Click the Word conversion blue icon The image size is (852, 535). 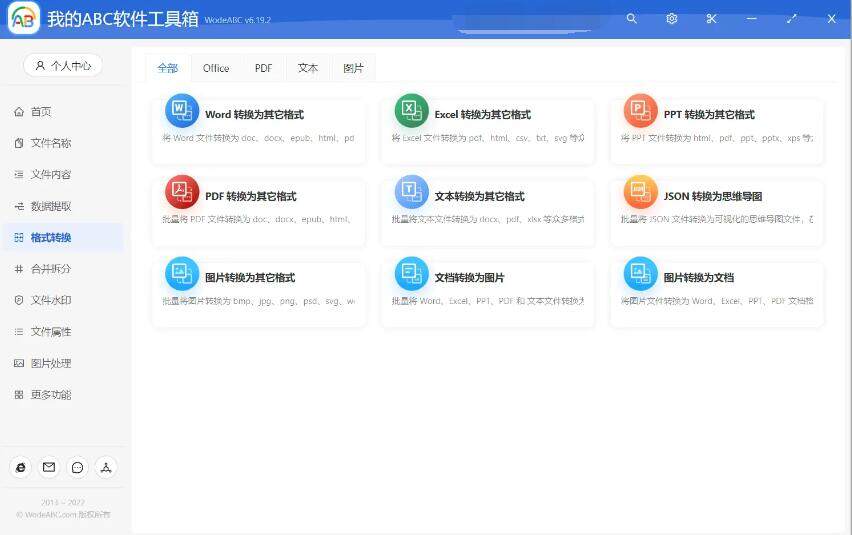pyautogui.click(x=182, y=111)
